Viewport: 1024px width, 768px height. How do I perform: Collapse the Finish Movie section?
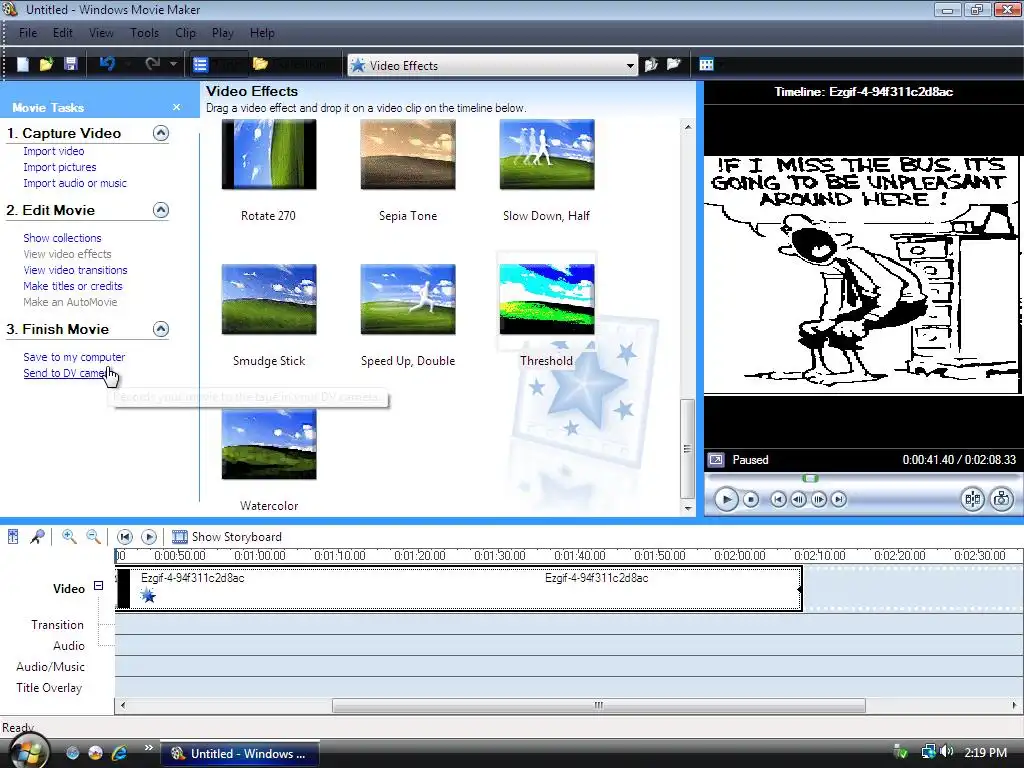pos(161,329)
